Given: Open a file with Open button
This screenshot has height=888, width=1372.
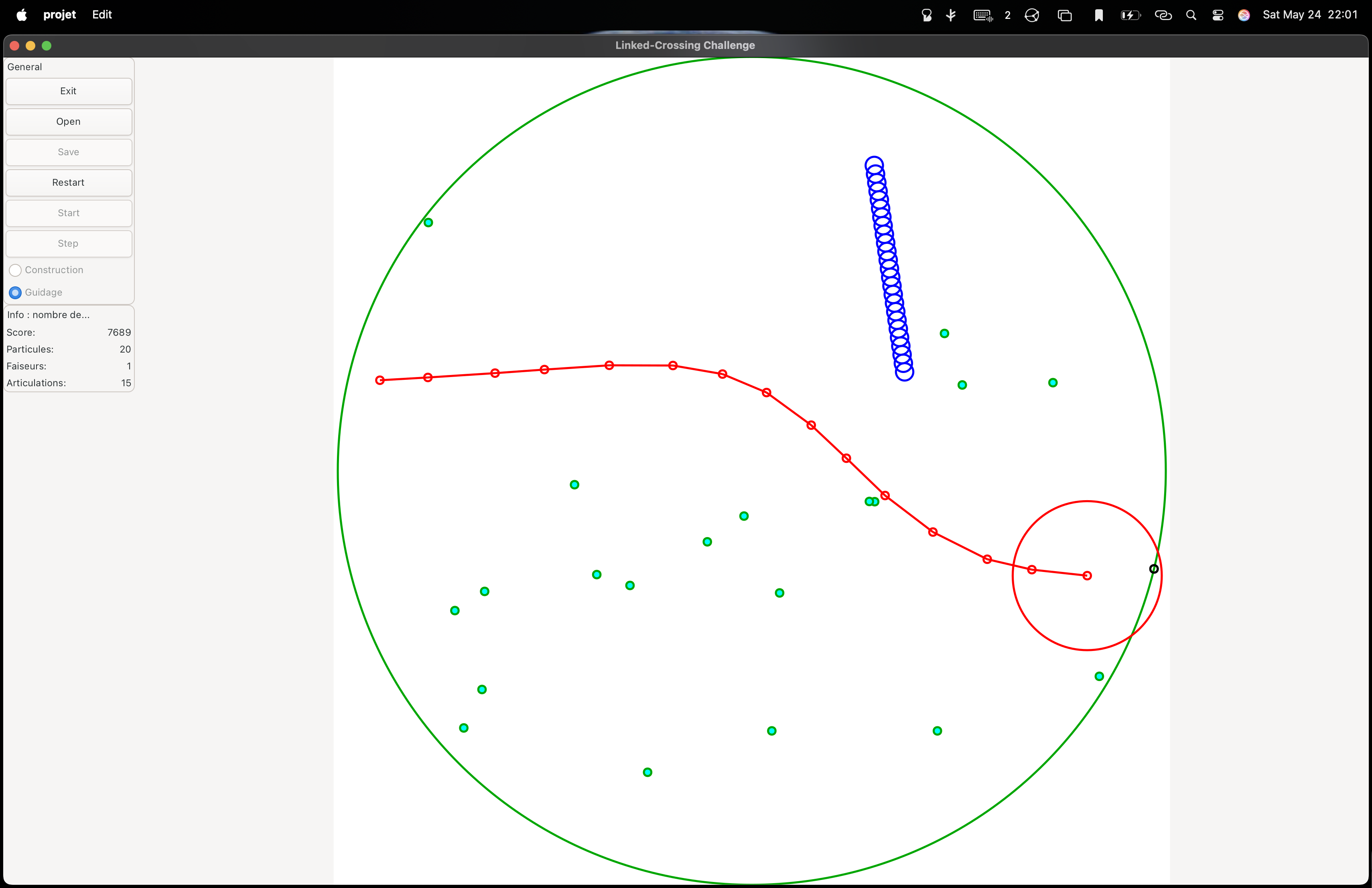Looking at the screenshot, I should click(69, 122).
